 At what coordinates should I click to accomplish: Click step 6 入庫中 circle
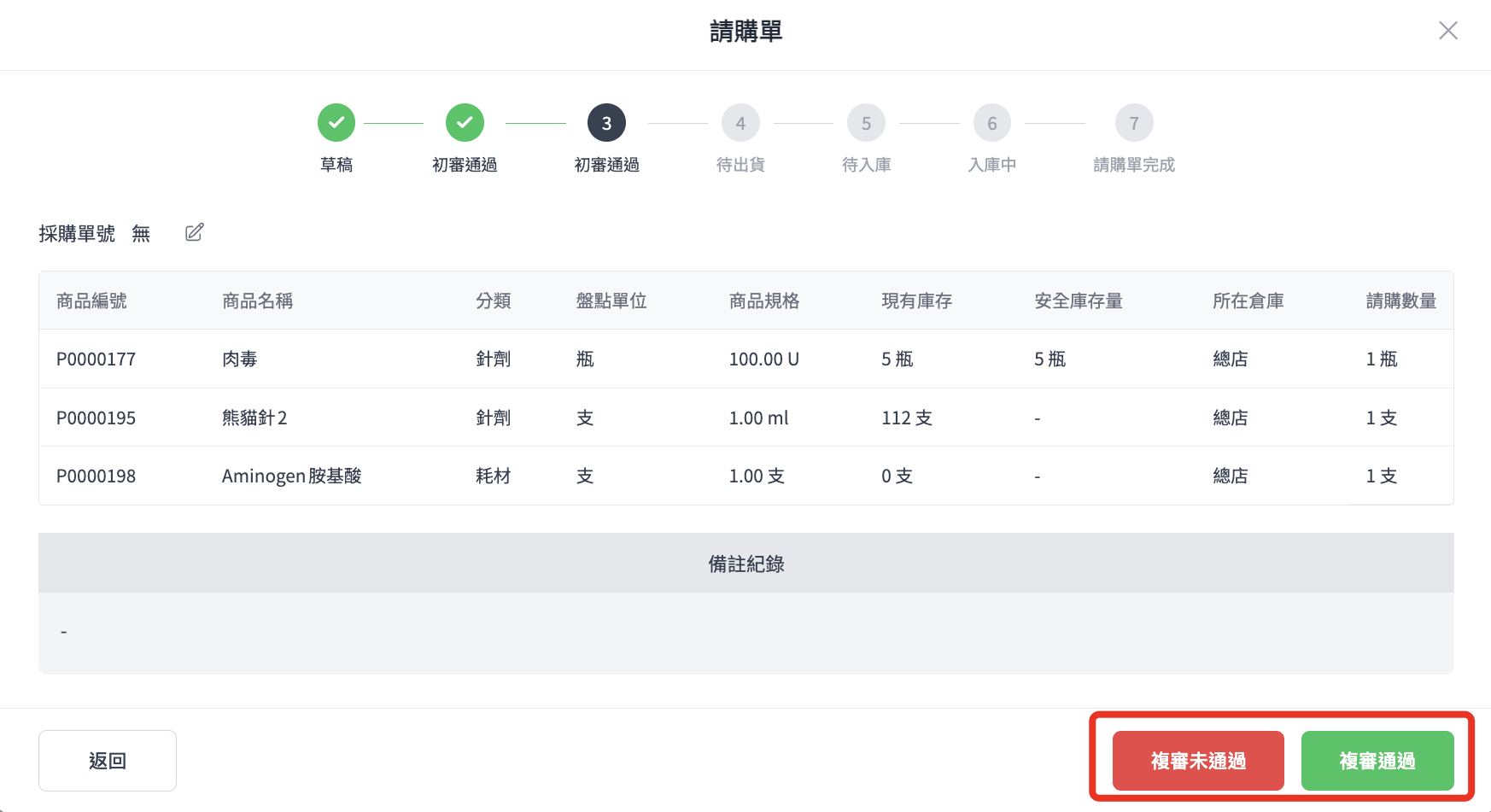991,123
